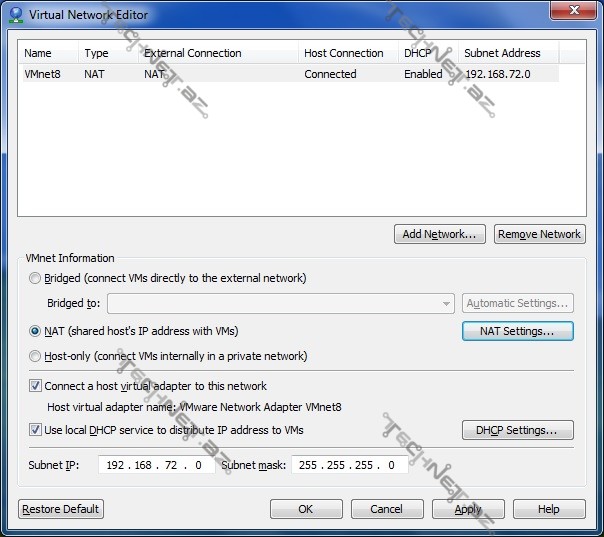Click subnet address 192.168.72.0 cell

(498, 74)
